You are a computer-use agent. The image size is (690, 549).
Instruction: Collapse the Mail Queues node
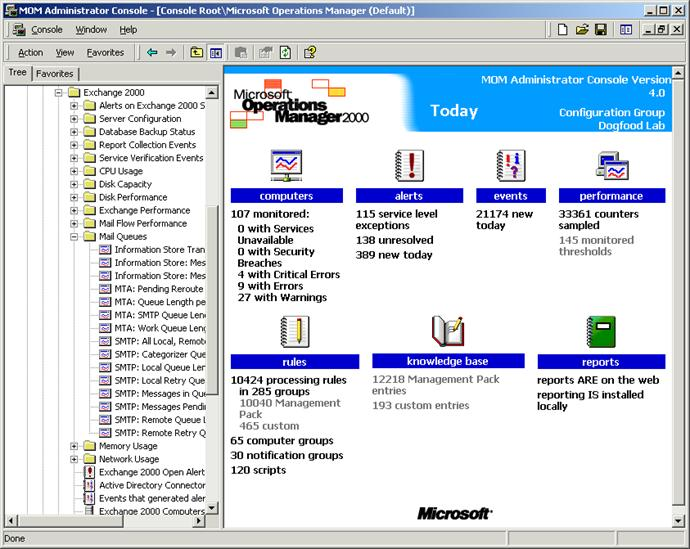tap(74, 237)
